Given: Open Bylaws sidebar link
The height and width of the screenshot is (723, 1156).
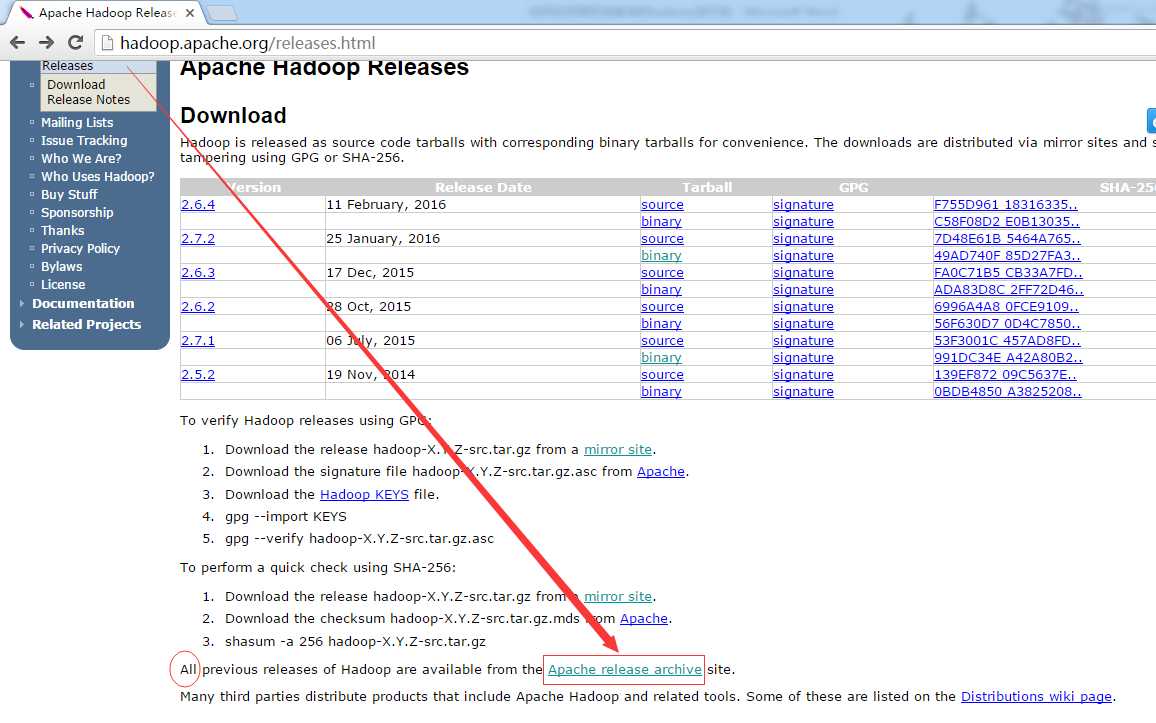Looking at the screenshot, I should point(61,267).
